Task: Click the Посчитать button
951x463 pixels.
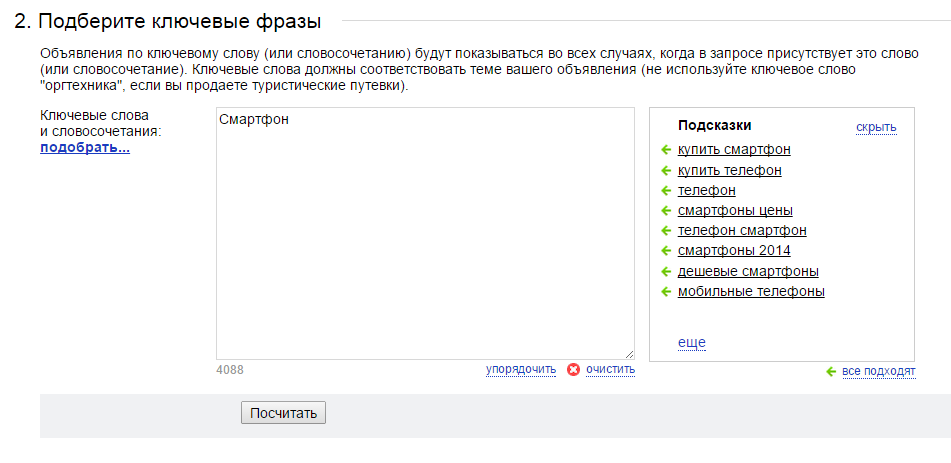Action: (x=283, y=413)
